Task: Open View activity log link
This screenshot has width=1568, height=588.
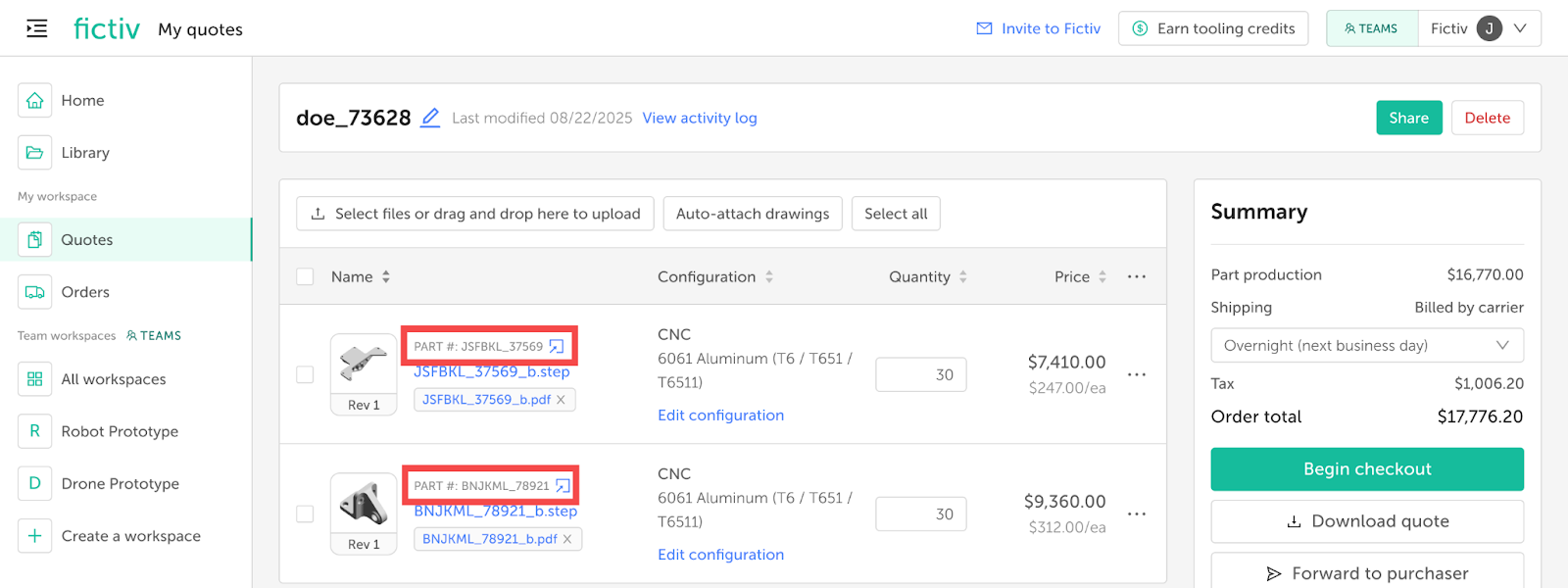Action: (700, 118)
